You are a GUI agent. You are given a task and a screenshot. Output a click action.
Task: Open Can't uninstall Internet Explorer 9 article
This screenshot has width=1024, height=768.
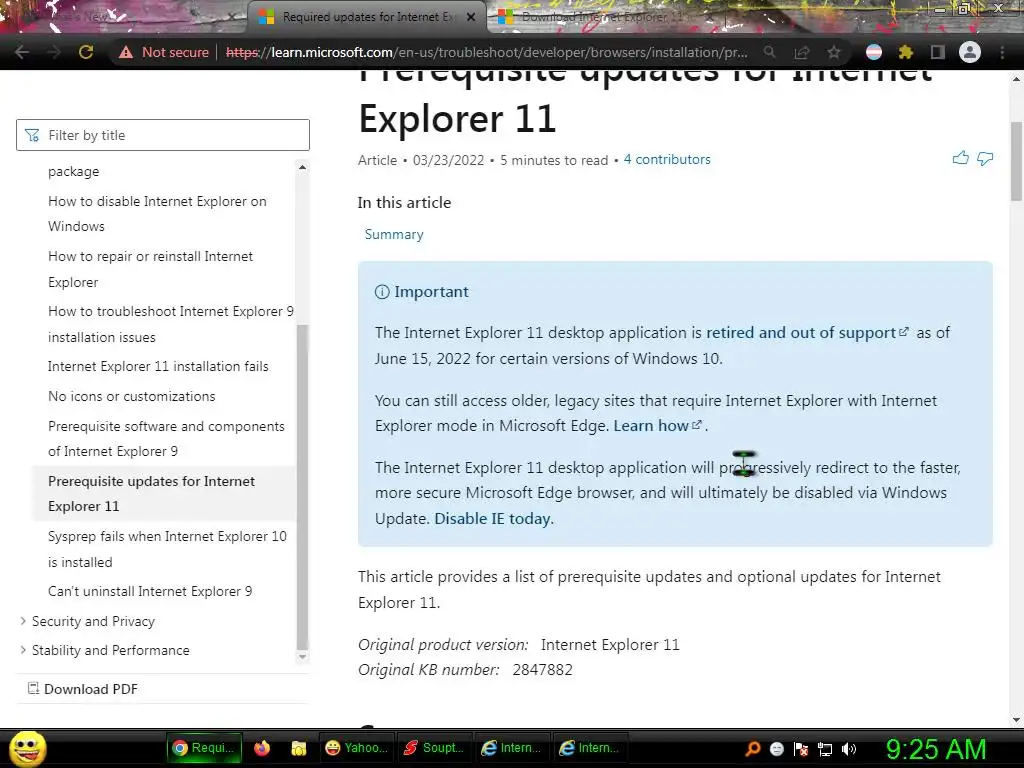pos(150,592)
